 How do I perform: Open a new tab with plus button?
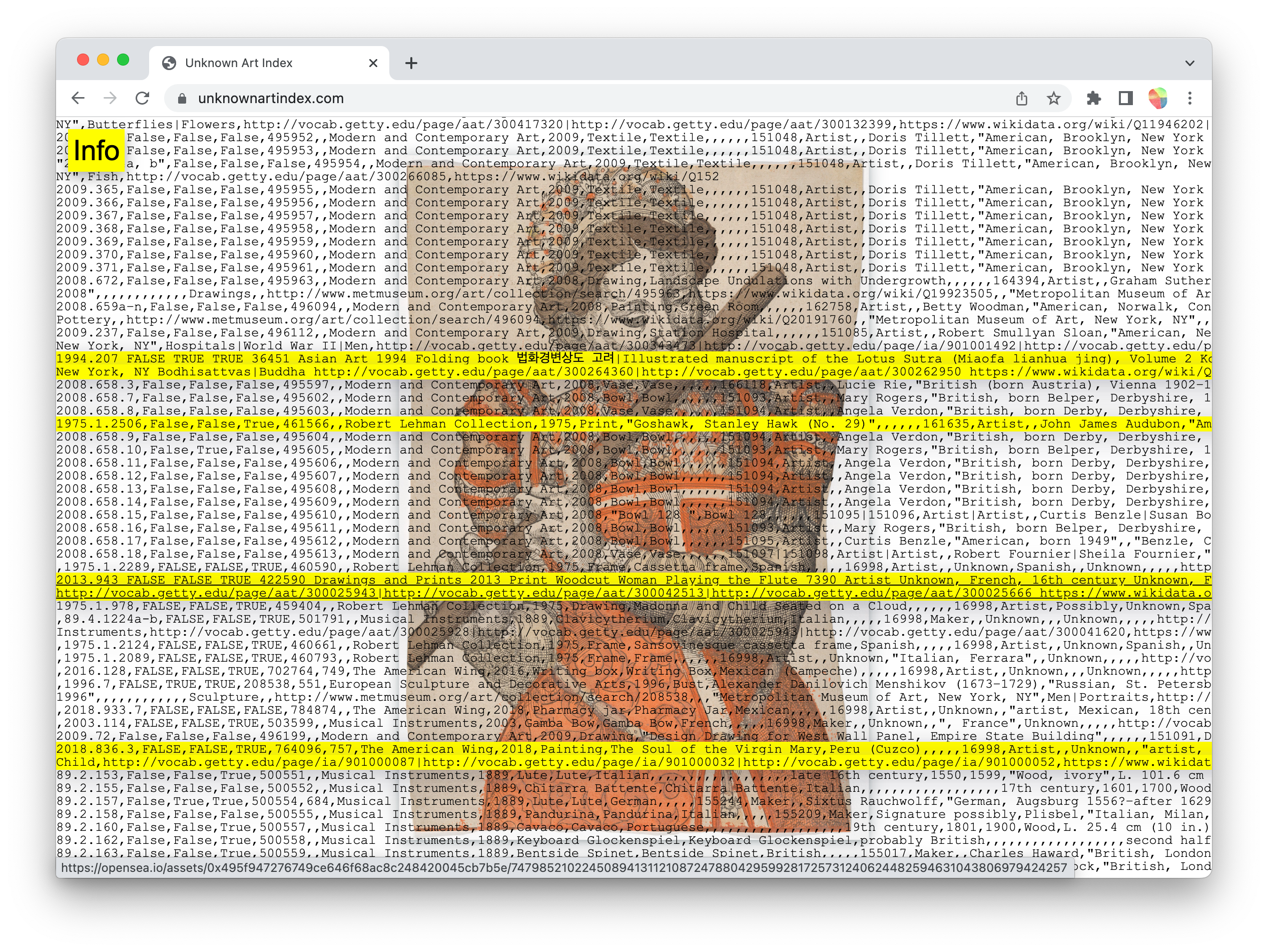[411, 63]
